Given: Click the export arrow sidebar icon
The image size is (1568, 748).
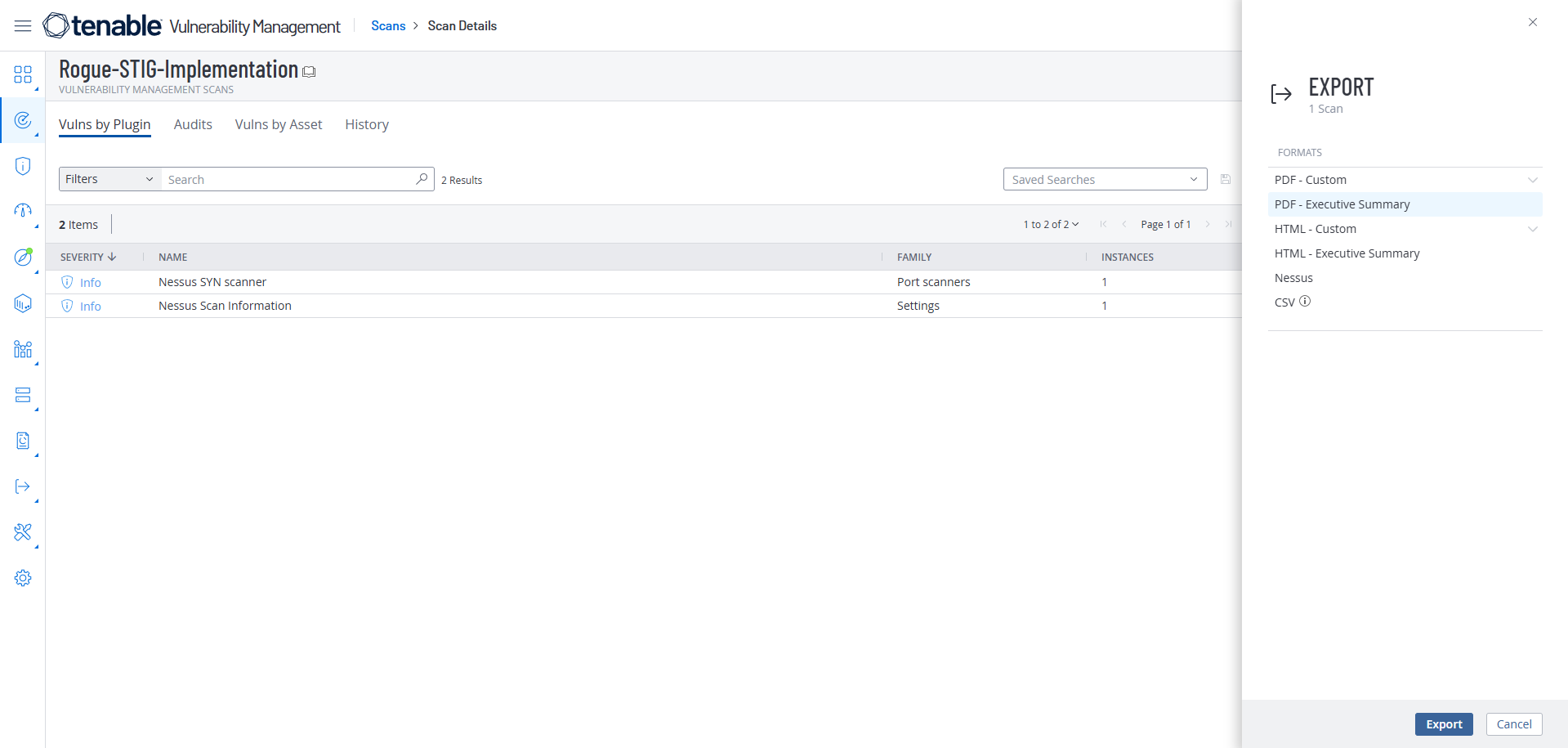Looking at the screenshot, I should click(23, 486).
